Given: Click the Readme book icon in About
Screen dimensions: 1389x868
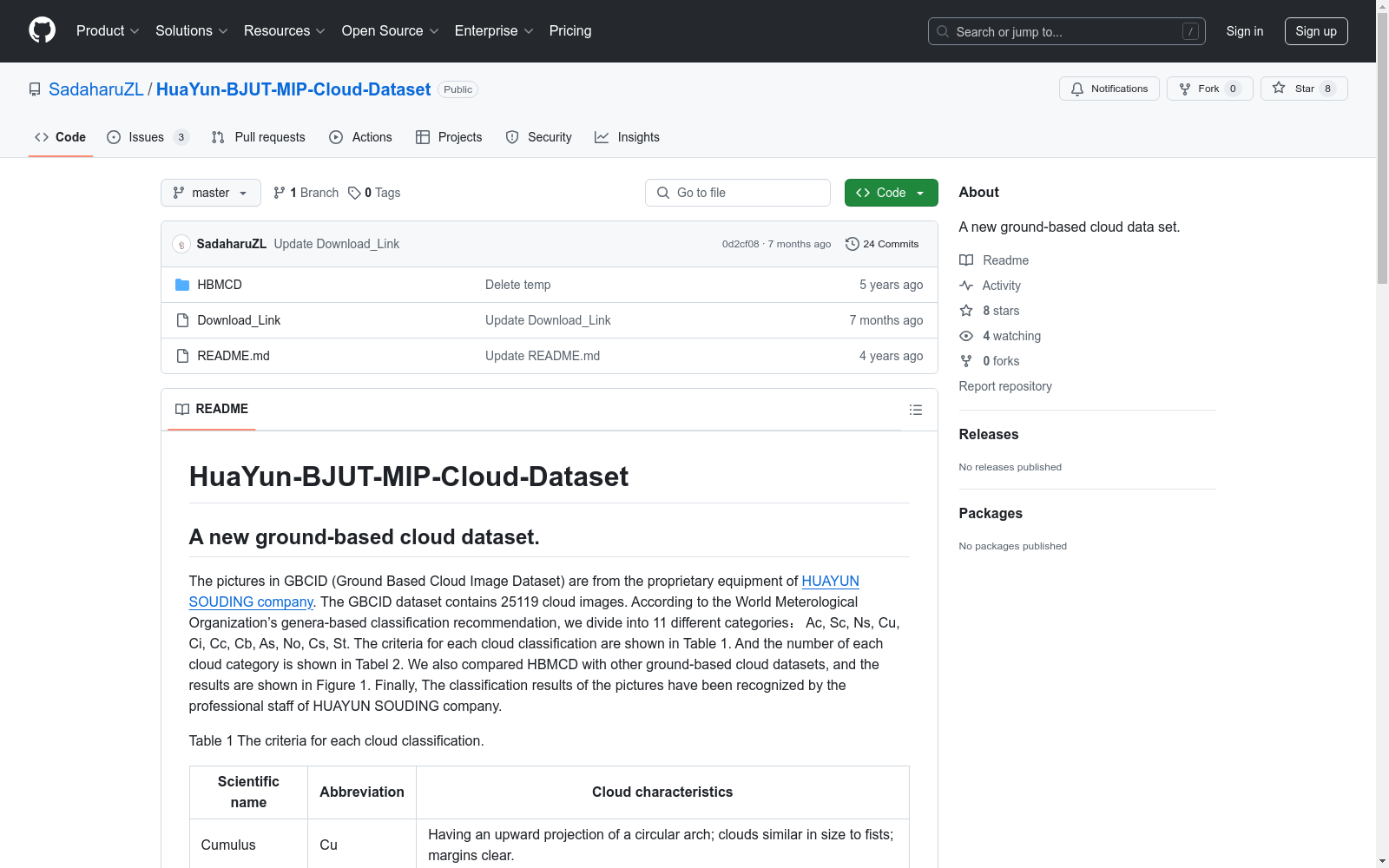Looking at the screenshot, I should [x=966, y=260].
